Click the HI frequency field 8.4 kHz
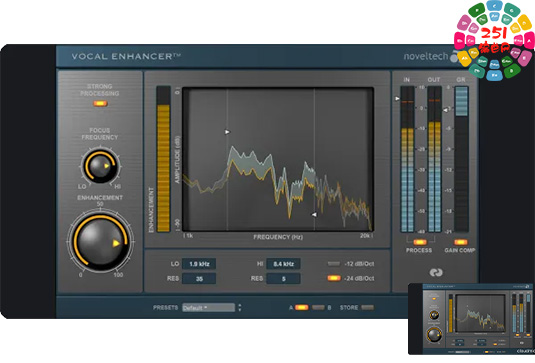The height and width of the screenshot is (363, 535). (283, 264)
